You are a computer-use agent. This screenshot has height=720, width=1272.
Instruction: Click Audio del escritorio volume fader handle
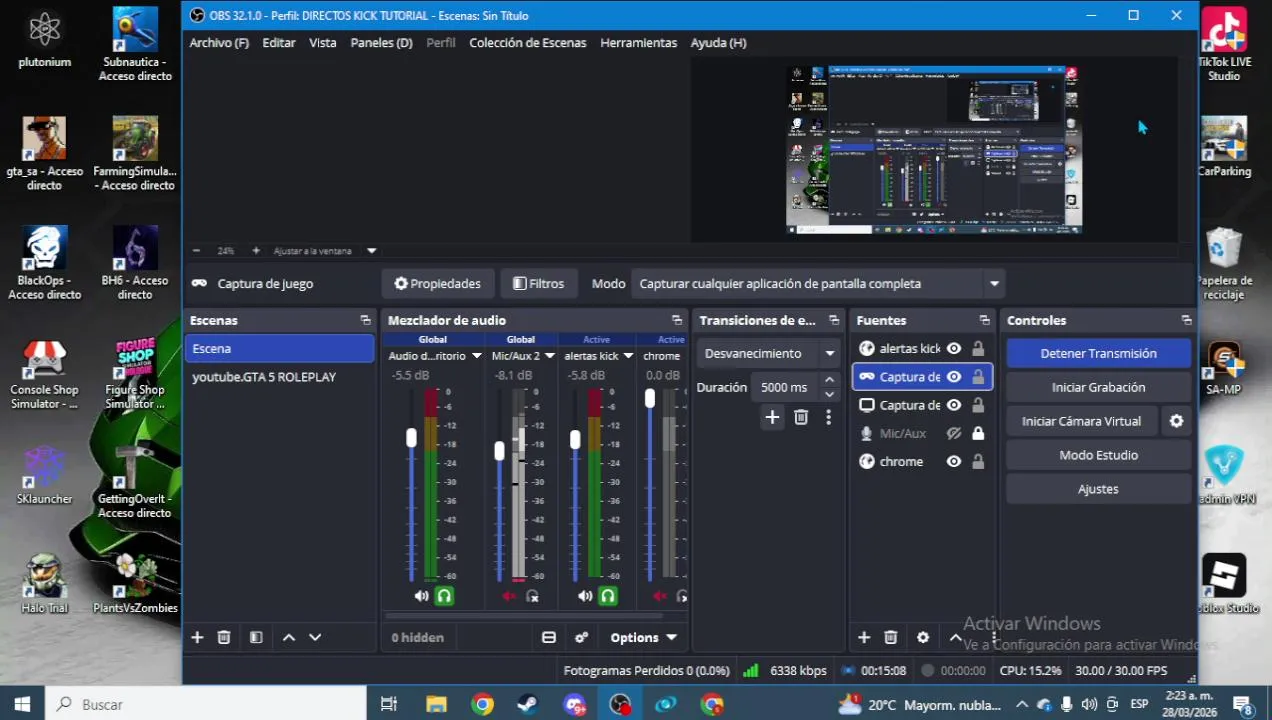[411, 438]
